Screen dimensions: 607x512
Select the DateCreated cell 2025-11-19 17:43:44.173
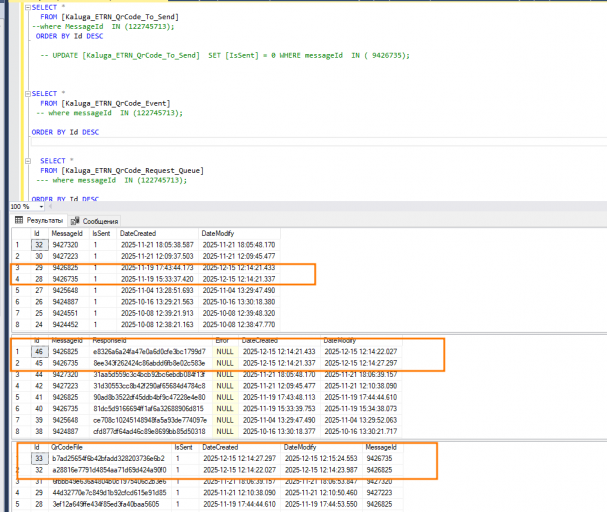click(157, 267)
